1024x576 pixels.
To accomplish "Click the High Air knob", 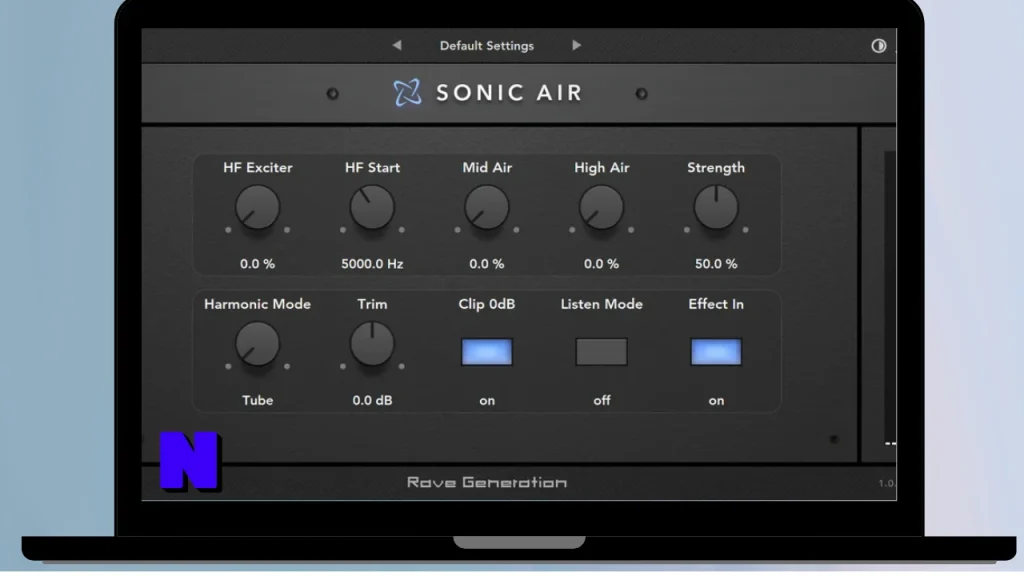I will (x=601, y=208).
